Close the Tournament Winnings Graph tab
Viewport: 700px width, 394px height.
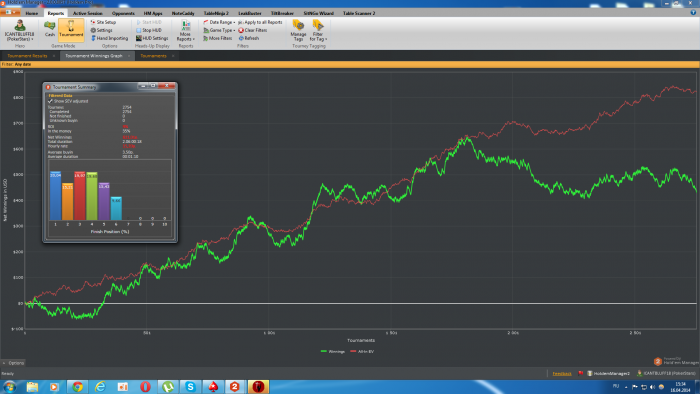[129, 56]
